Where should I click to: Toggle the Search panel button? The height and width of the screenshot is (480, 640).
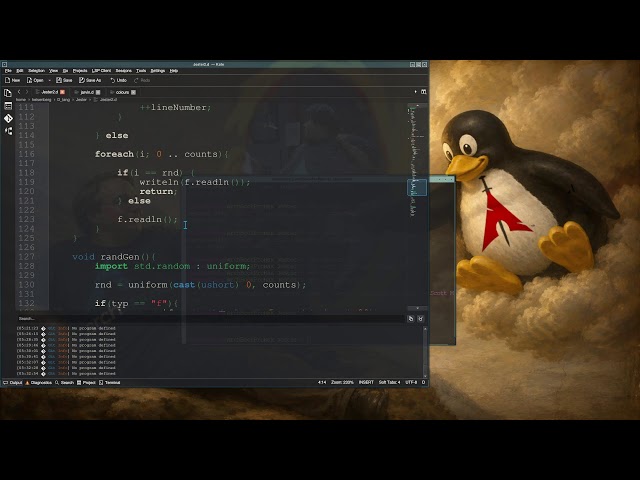64,383
